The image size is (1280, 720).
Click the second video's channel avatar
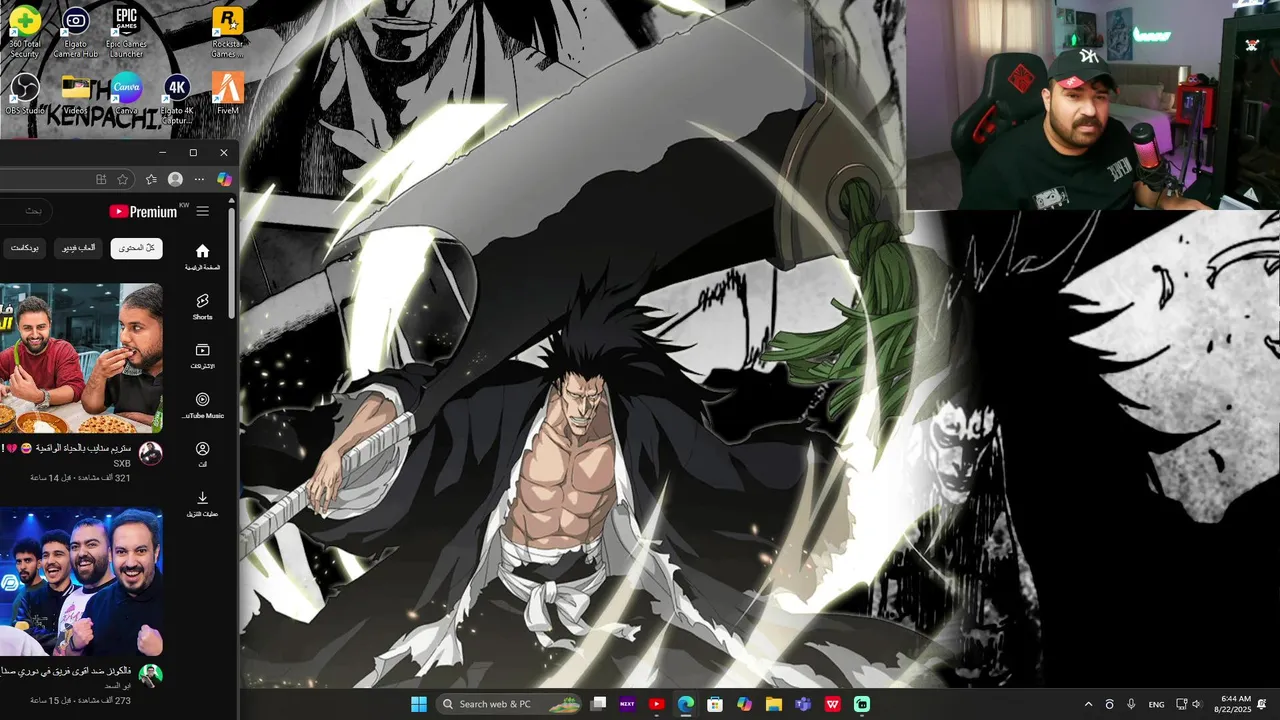tap(150, 676)
